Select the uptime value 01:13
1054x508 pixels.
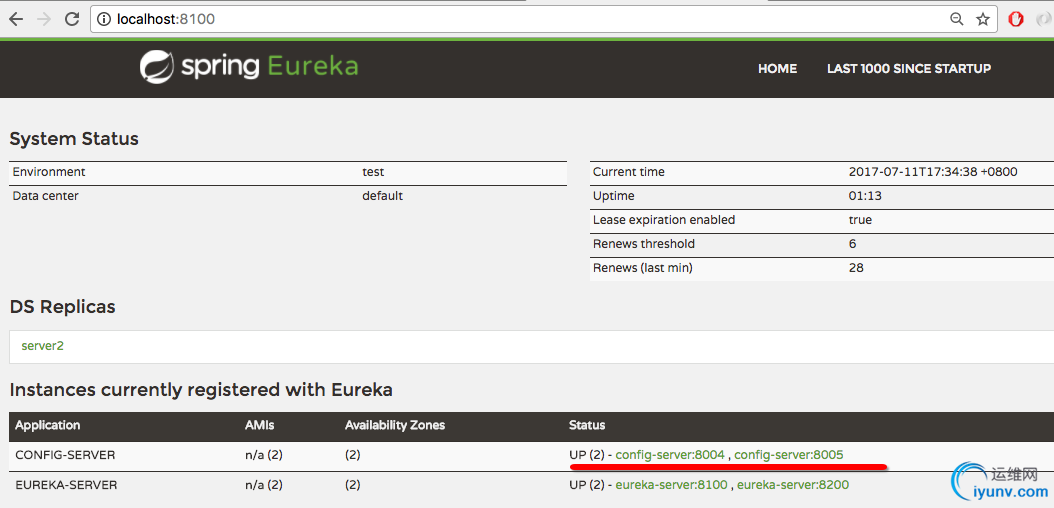(865, 196)
